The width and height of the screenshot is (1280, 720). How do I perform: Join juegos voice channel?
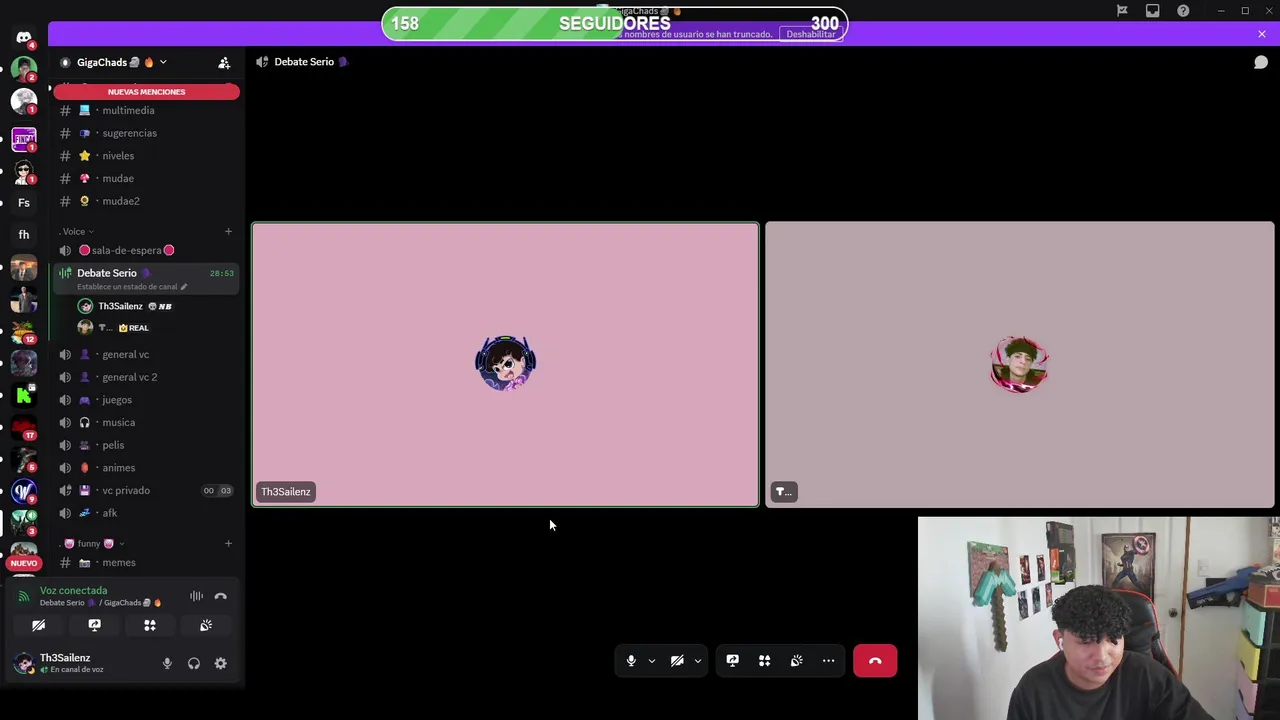coord(146,400)
